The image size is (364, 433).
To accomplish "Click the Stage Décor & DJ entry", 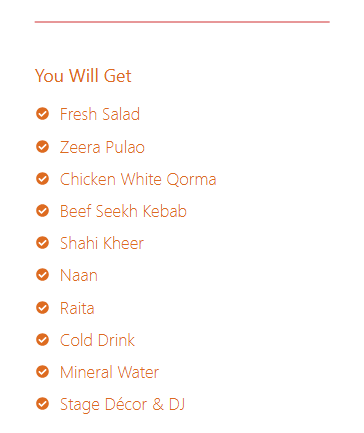I will click(122, 405).
